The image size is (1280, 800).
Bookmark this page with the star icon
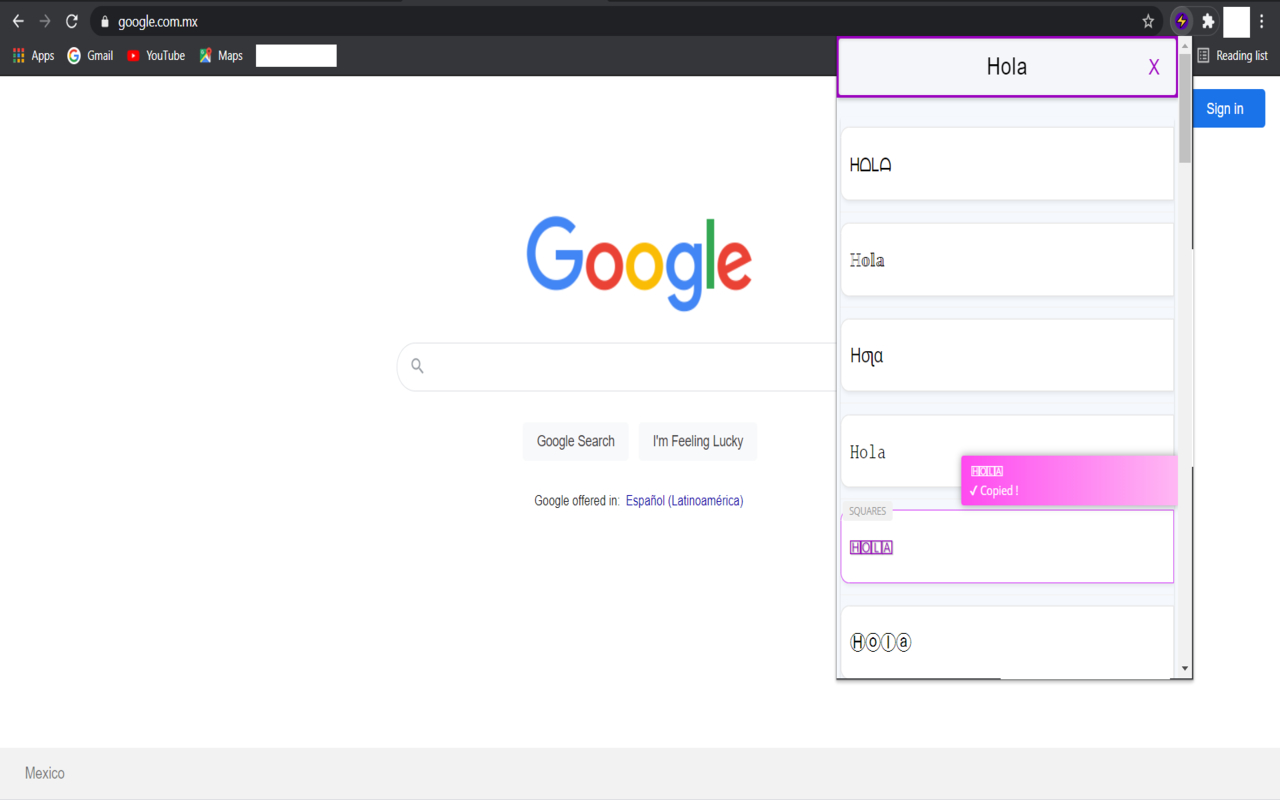[1148, 21]
